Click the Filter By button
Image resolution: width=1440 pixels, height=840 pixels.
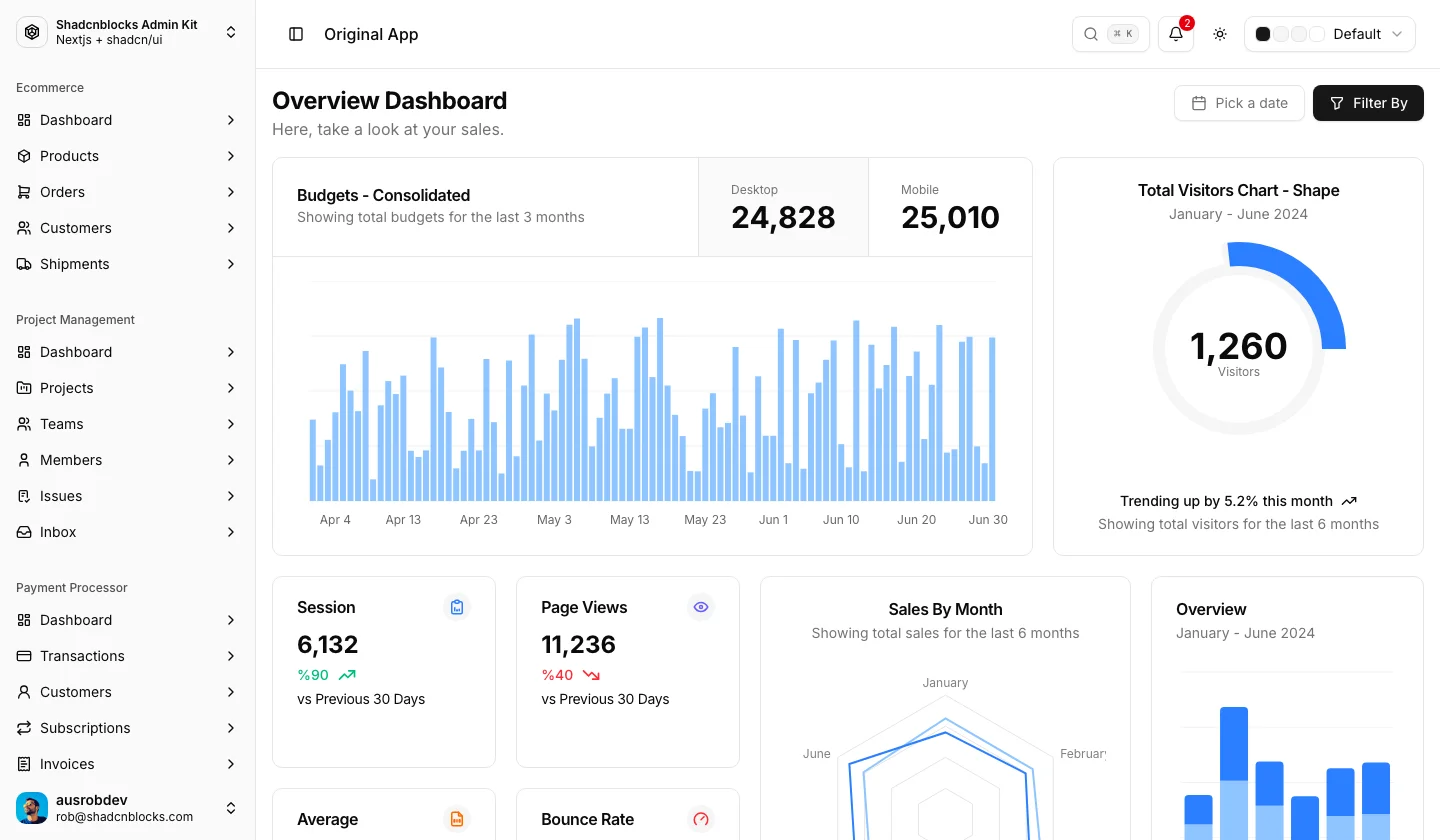click(1368, 103)
